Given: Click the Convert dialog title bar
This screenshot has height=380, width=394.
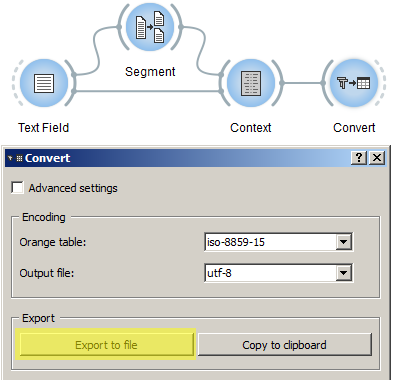Looking at the screenshot, I should [x=195, y=158].
